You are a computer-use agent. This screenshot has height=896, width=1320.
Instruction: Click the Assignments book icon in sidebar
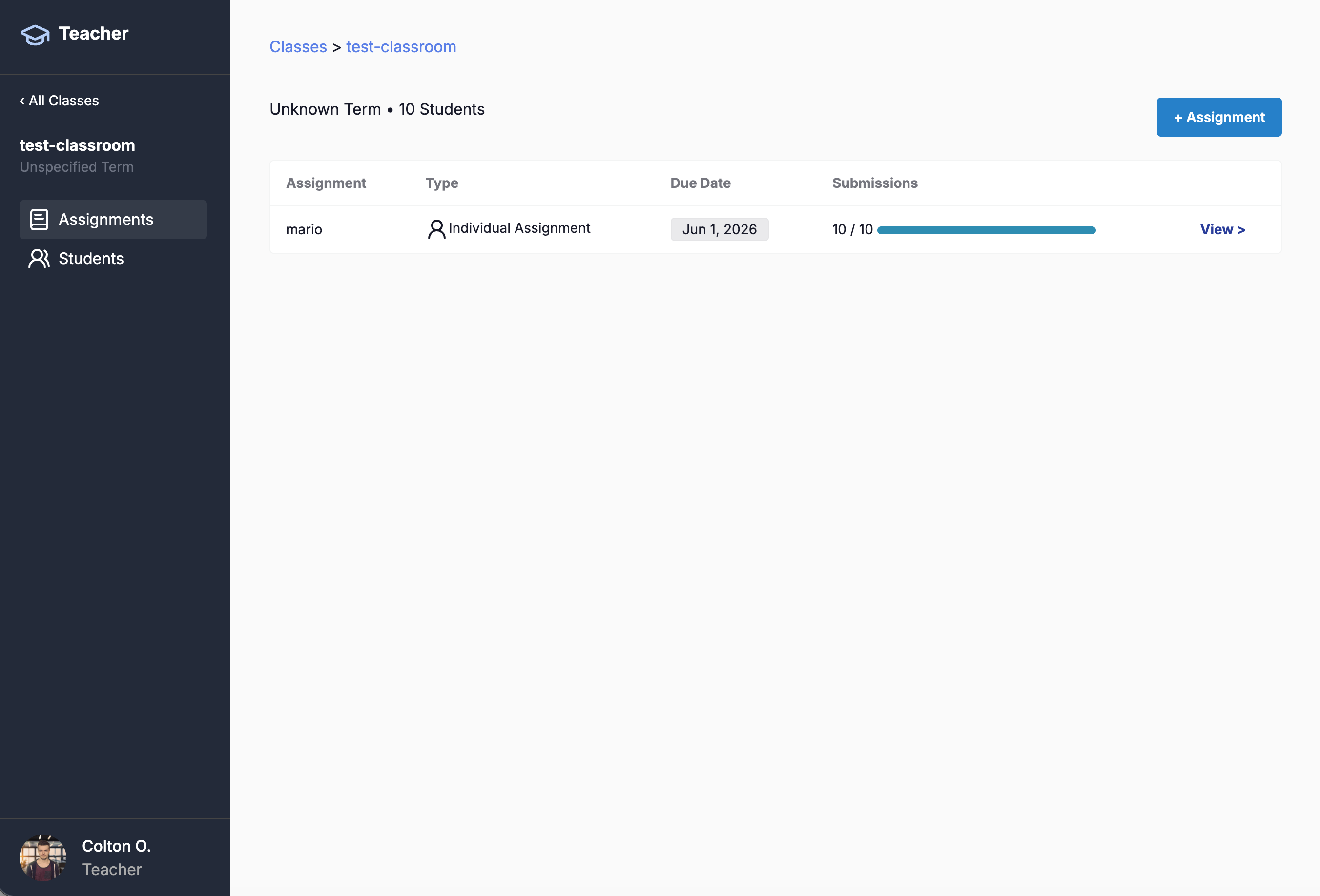tap(39, 220)
